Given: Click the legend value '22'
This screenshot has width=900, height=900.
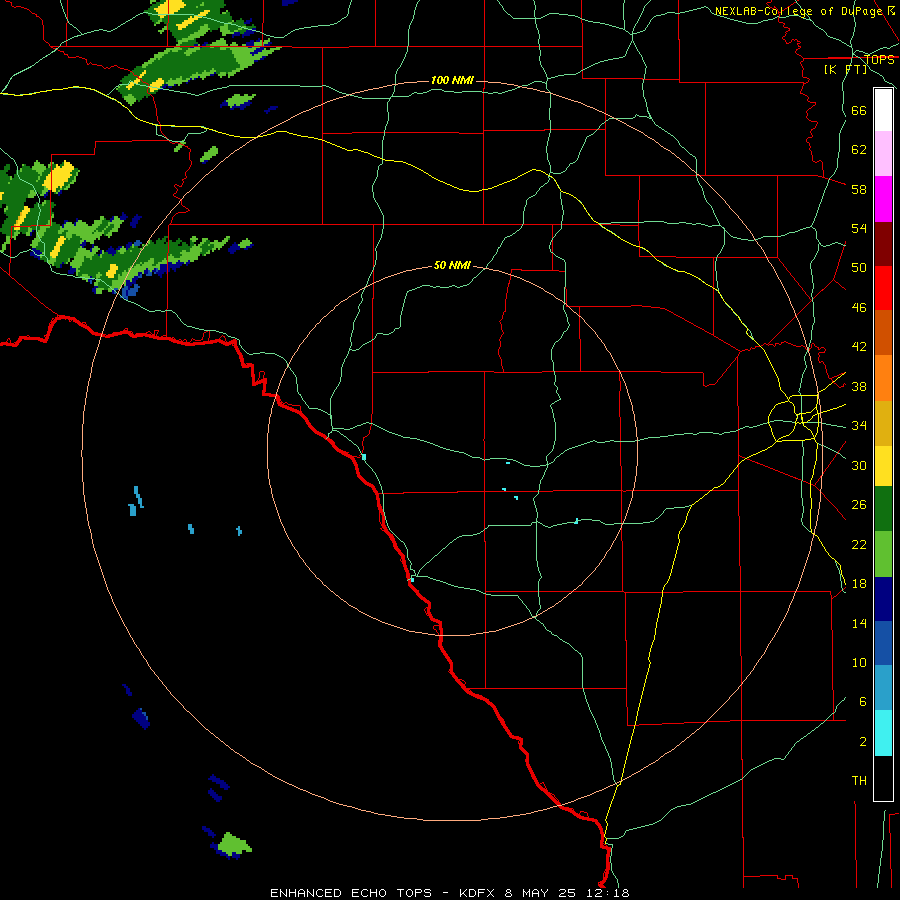Looking at the screenshot, I should (859, 544).
